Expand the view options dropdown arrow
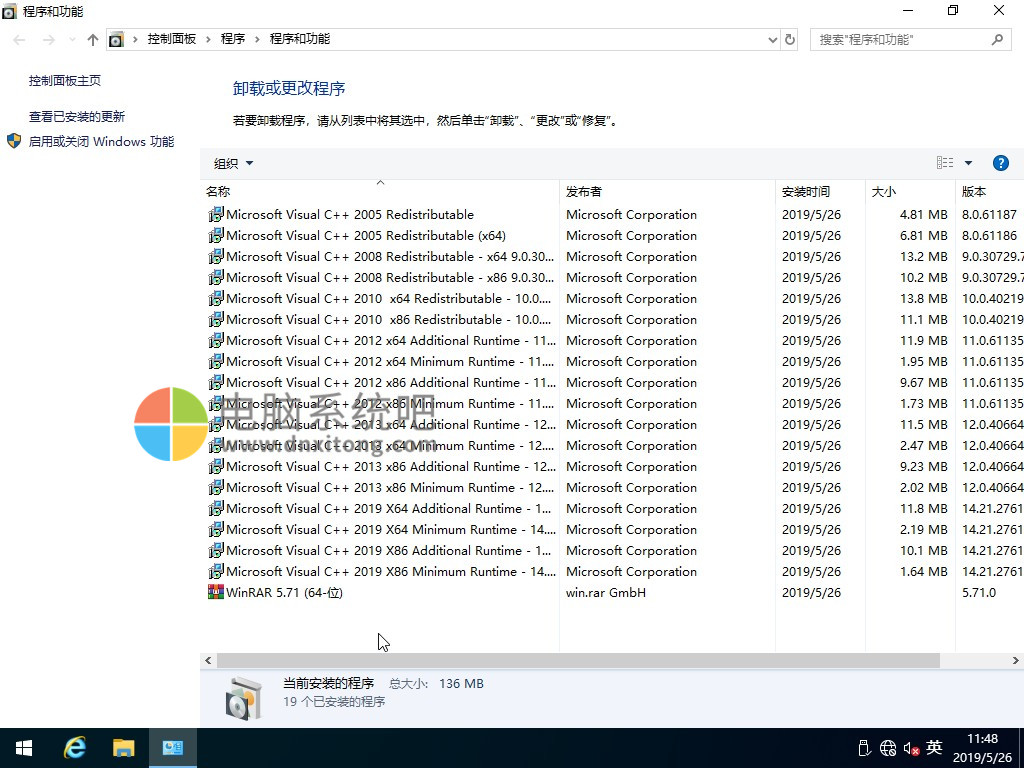 [968, 163]
